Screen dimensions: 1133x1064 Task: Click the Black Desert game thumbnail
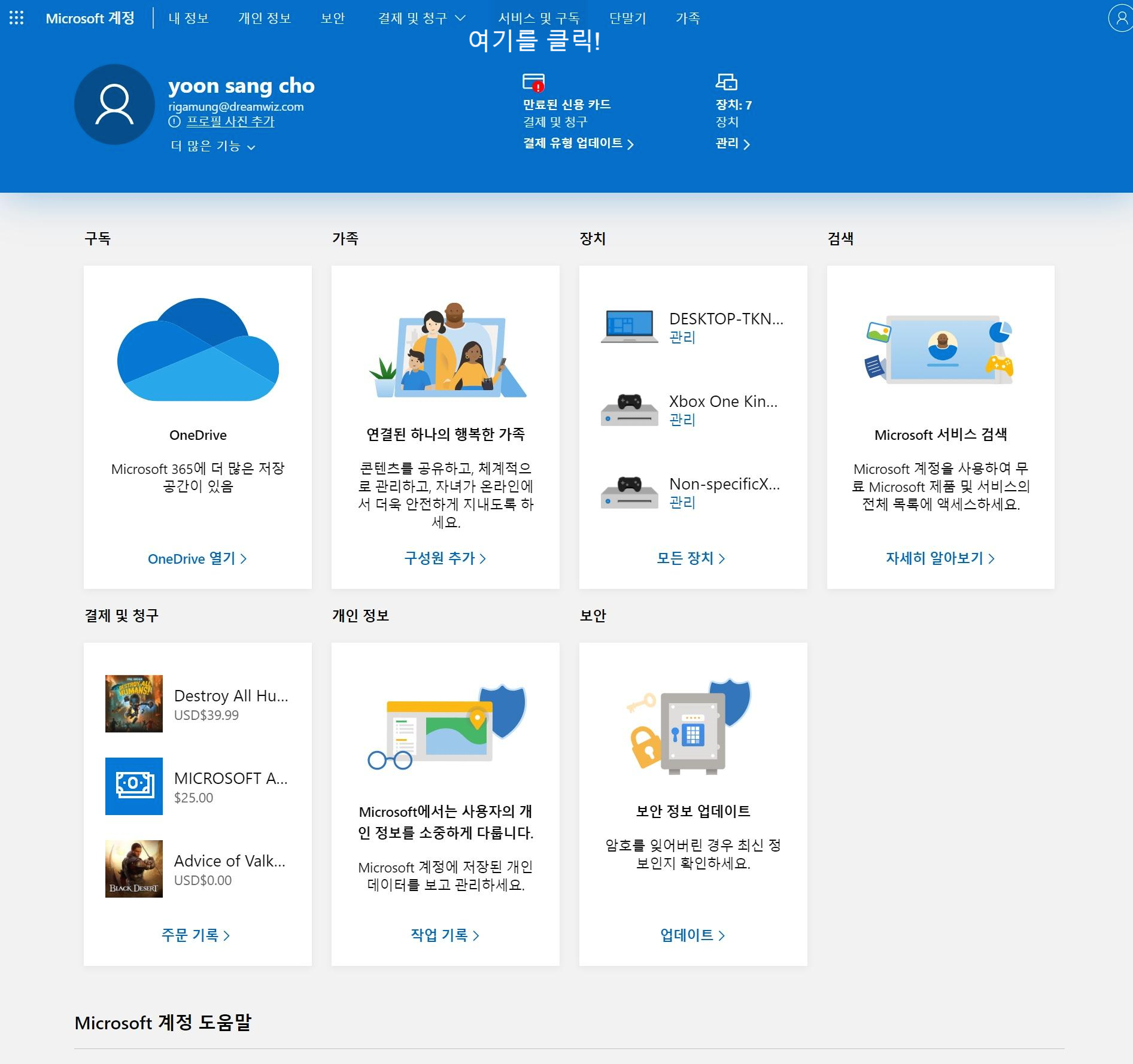(x=134, y=869)
